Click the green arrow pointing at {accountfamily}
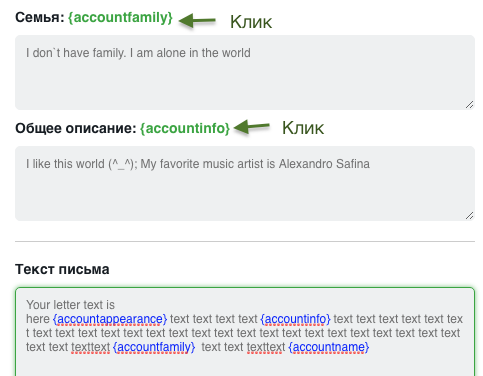Screen dimensions: 483x376 click(197, 21)
